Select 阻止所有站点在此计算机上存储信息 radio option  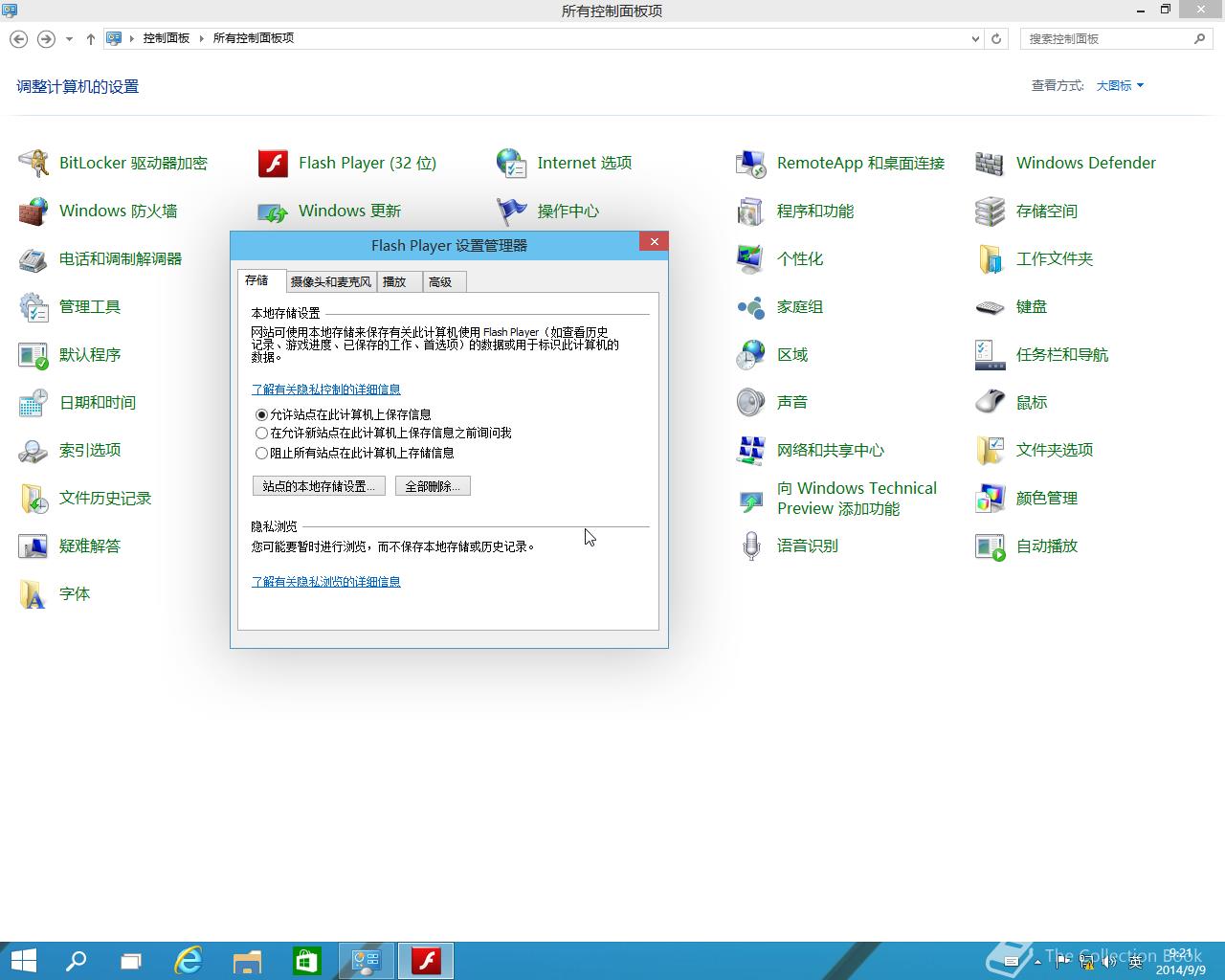pos(261,453)
